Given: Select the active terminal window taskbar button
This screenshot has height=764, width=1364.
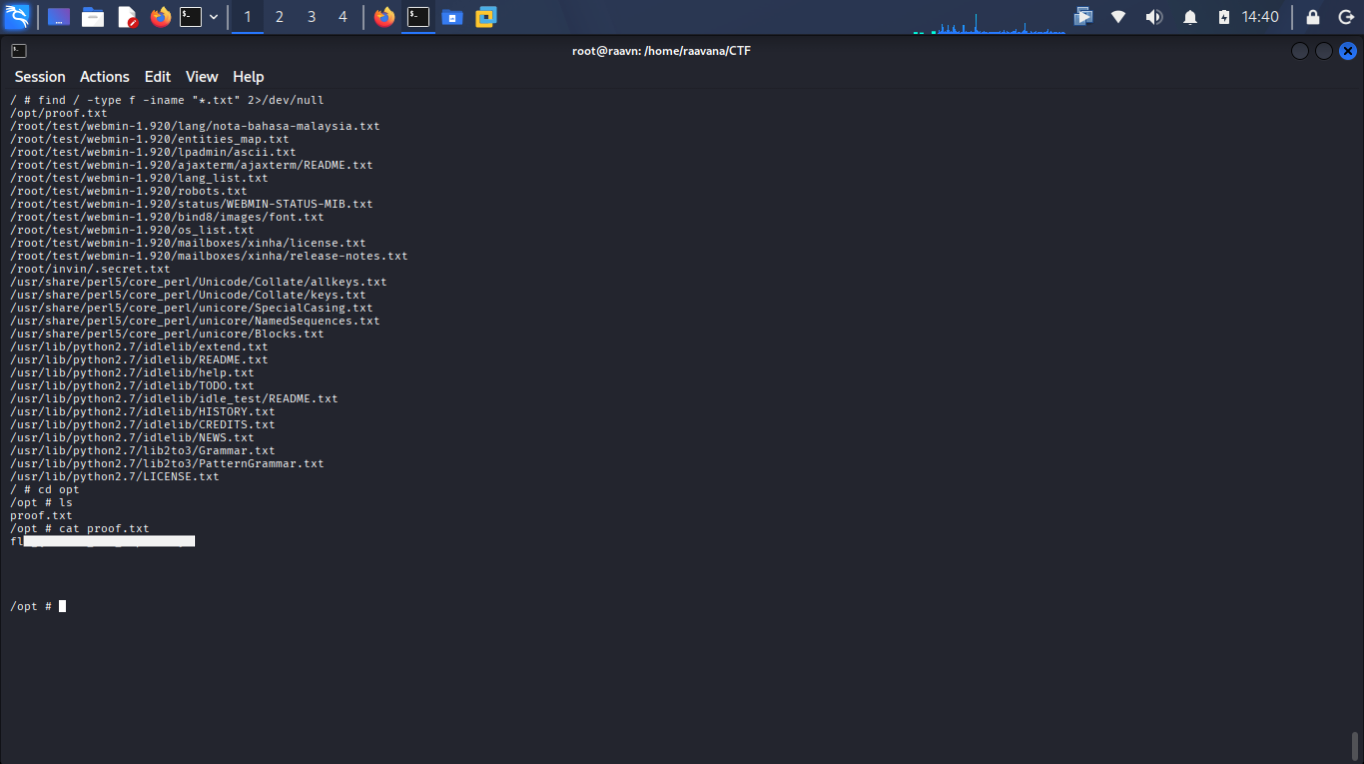Looking at the screenshot, I should (x=418, y=17).
